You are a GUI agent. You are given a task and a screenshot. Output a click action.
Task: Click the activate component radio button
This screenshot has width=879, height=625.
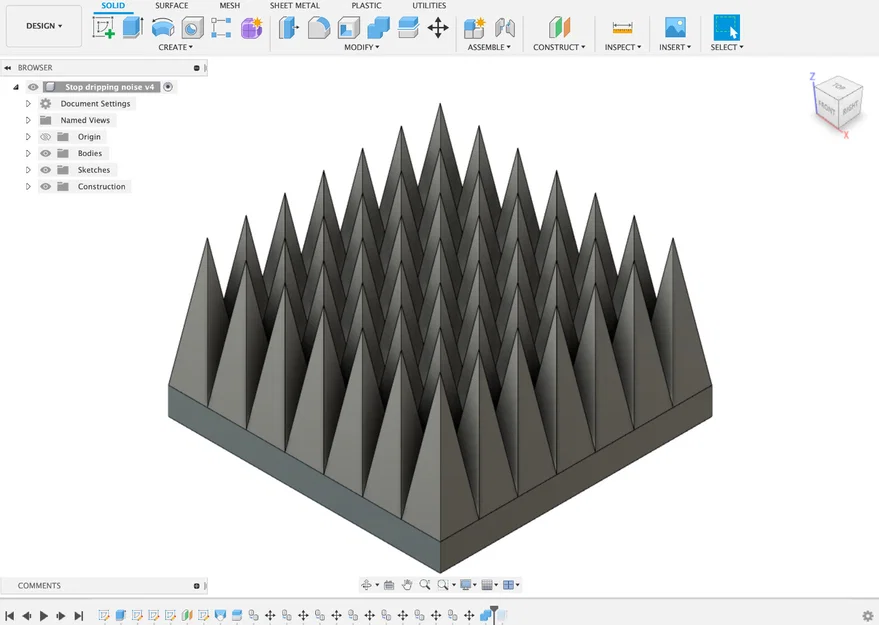point(168,87)
